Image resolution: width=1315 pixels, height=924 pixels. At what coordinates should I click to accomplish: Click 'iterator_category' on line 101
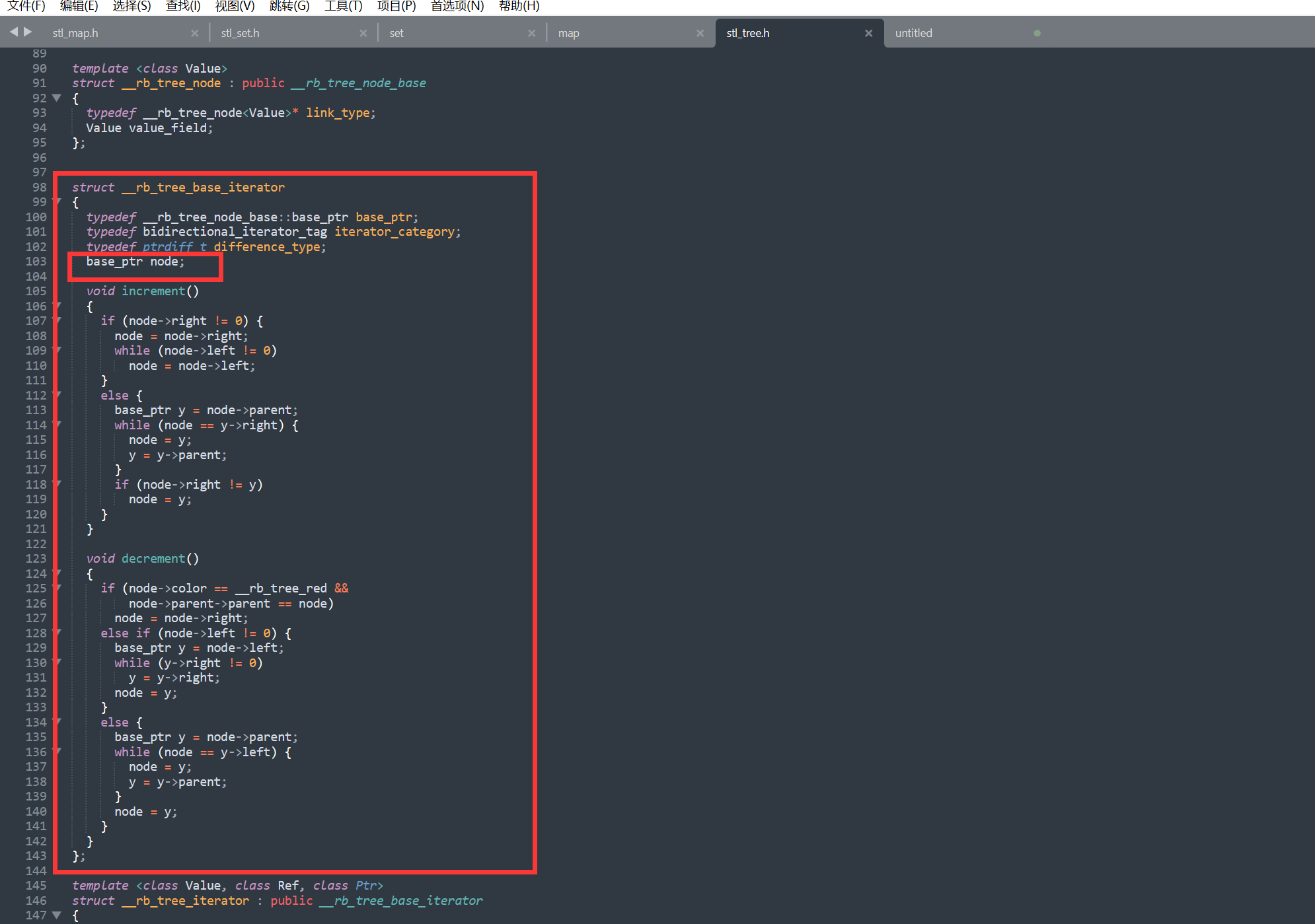pos(394,232)
